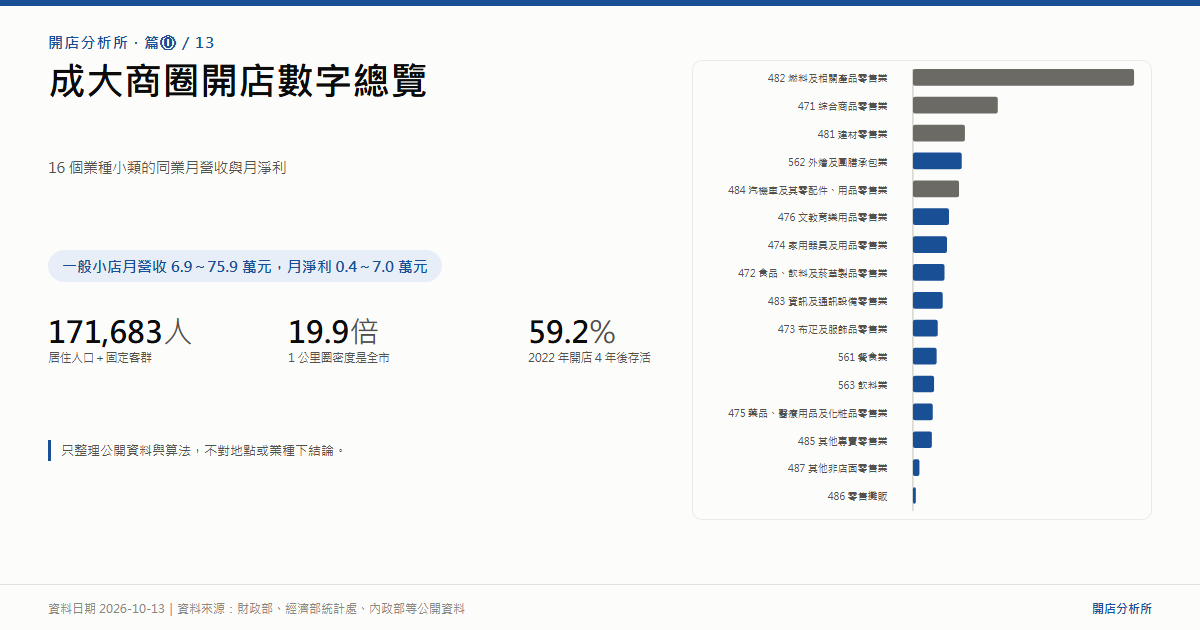Click the label '486 零售攤販'
Viewport: 1200px width, 630px height.
(857, 498)
